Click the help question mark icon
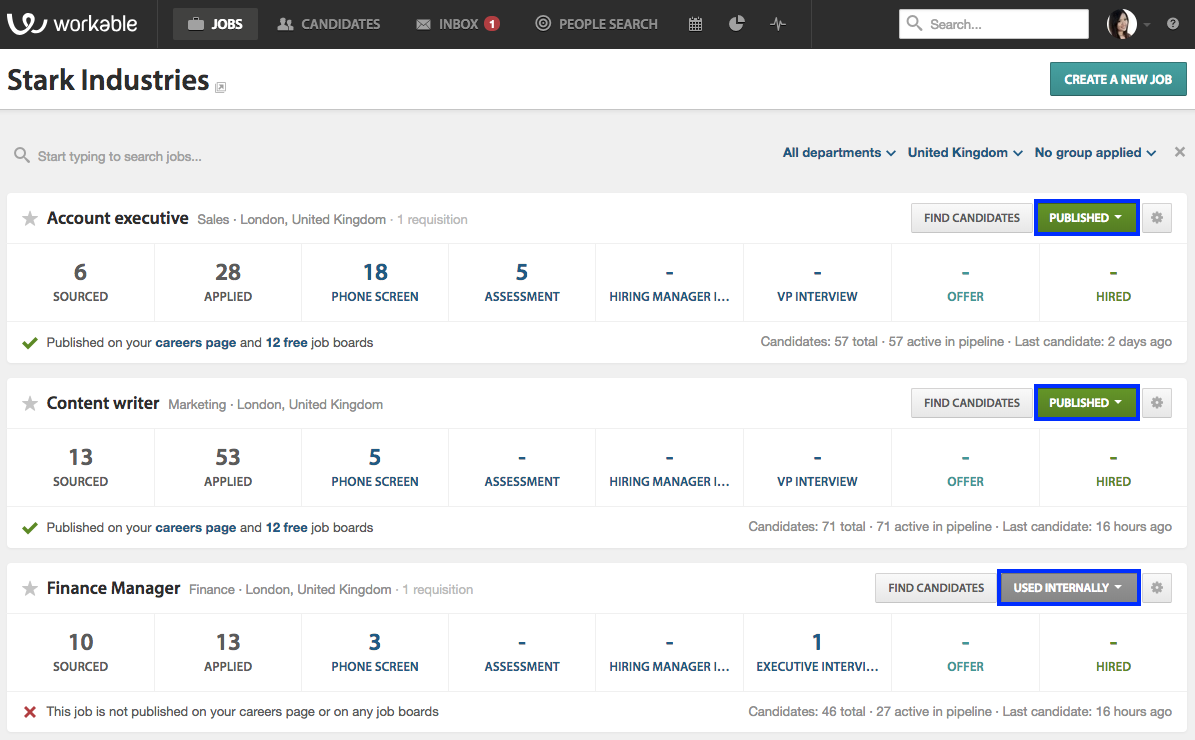The width and height of the screenshot is (1195, 740). (1173, 24)
